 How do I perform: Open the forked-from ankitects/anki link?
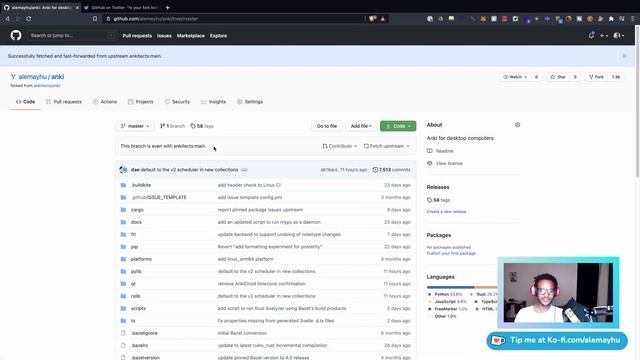point(47,86)
